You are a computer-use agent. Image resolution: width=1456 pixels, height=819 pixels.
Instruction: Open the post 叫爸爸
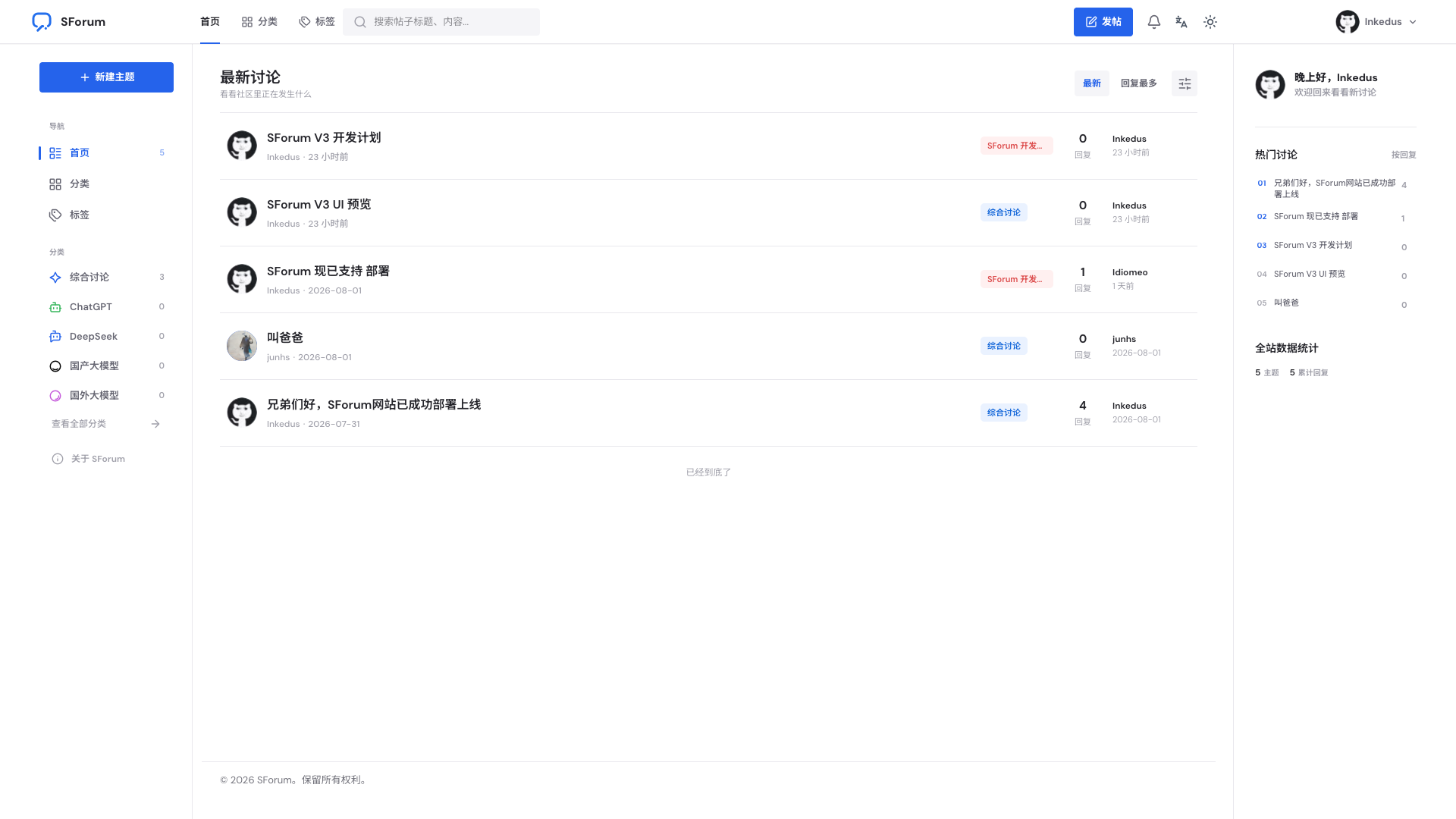[285, 338]
